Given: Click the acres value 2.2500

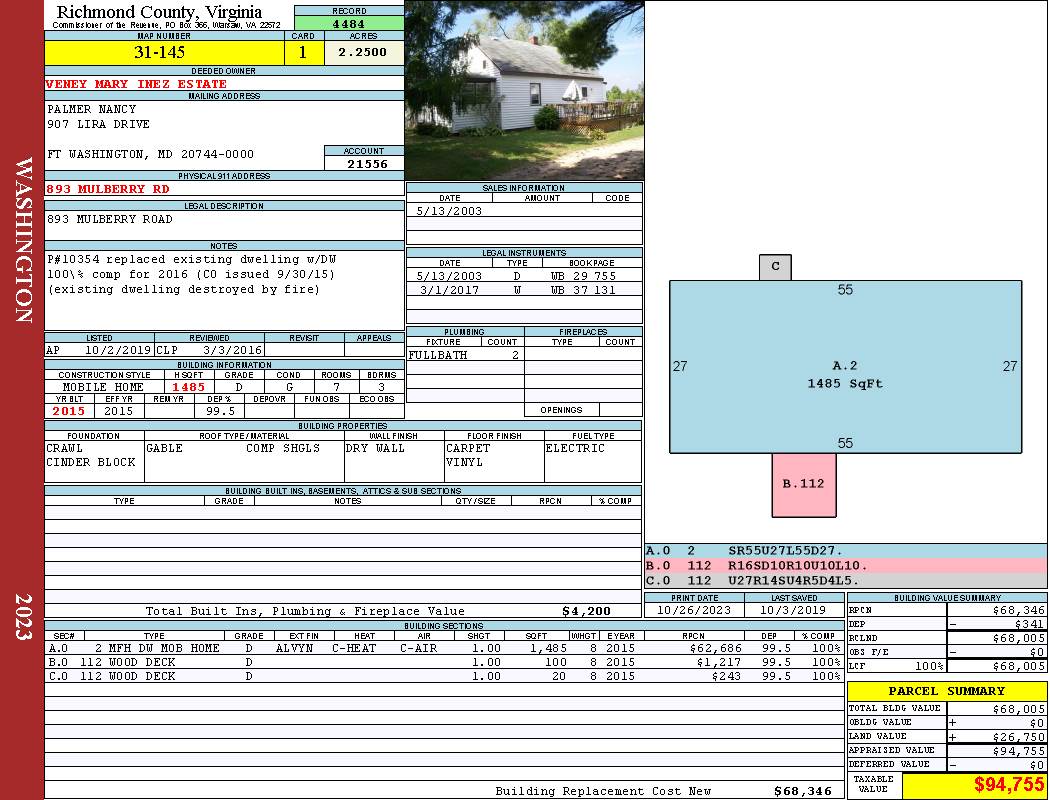Looking at the screenshot, I should (363, 53).
